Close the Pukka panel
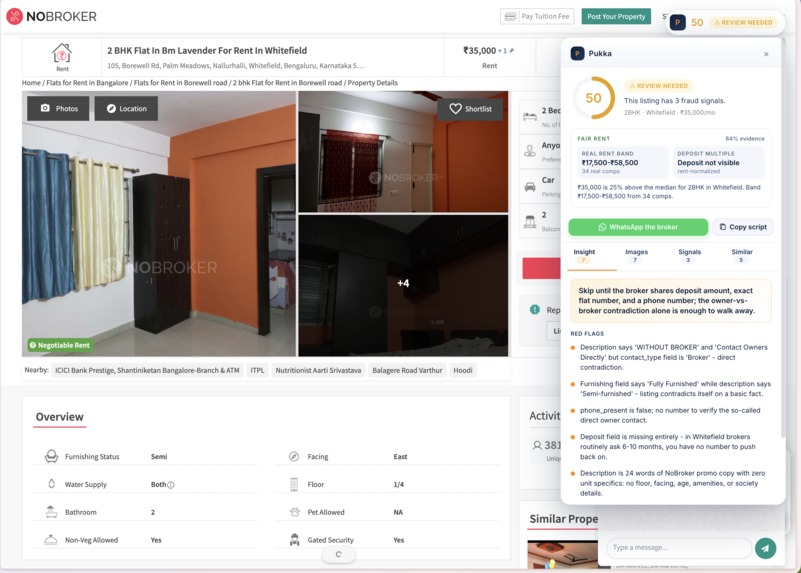 click(x=766, y=54)
